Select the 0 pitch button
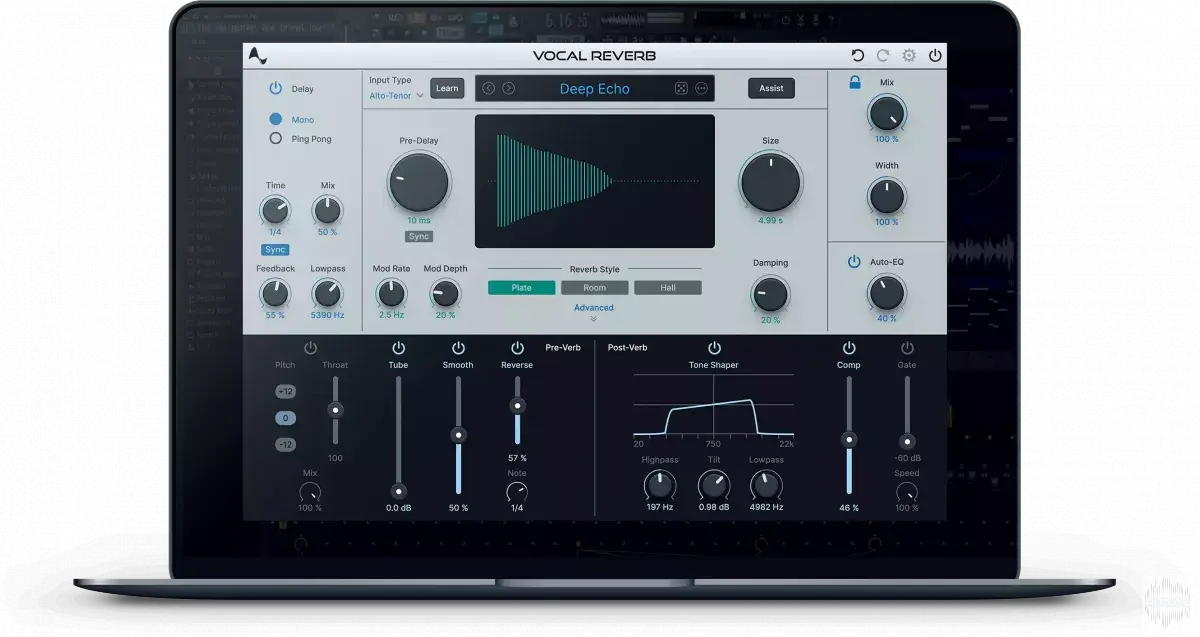 click(286, 418)
